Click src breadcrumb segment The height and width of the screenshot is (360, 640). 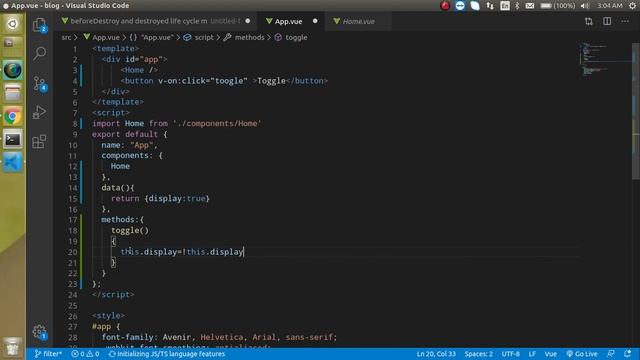[x=66, y=38]
